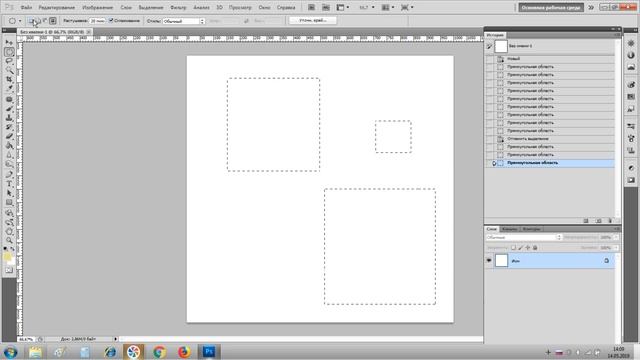
Task: Open the tool preset picker dropdown
Action: coord(20,21)
